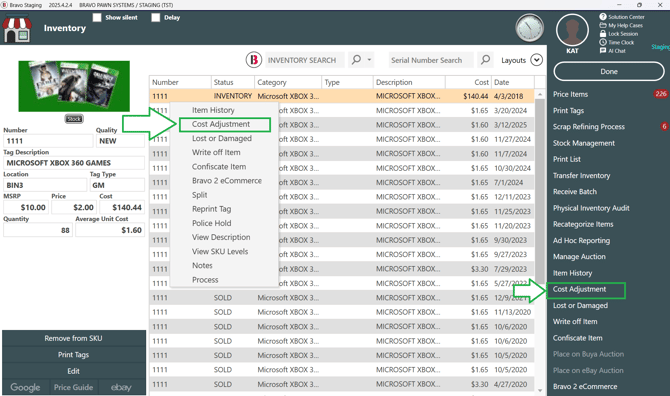Click serial number search magnifier icon
The width and height of the screenshot is (670, 396).
pos(485,60)
